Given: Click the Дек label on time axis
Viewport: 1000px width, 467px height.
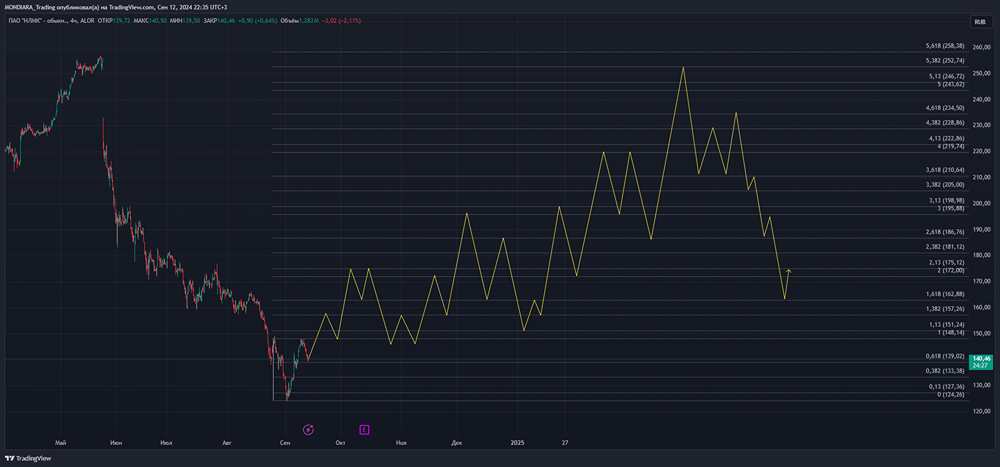Looking at the screenshot, I should tap(456, 442).
